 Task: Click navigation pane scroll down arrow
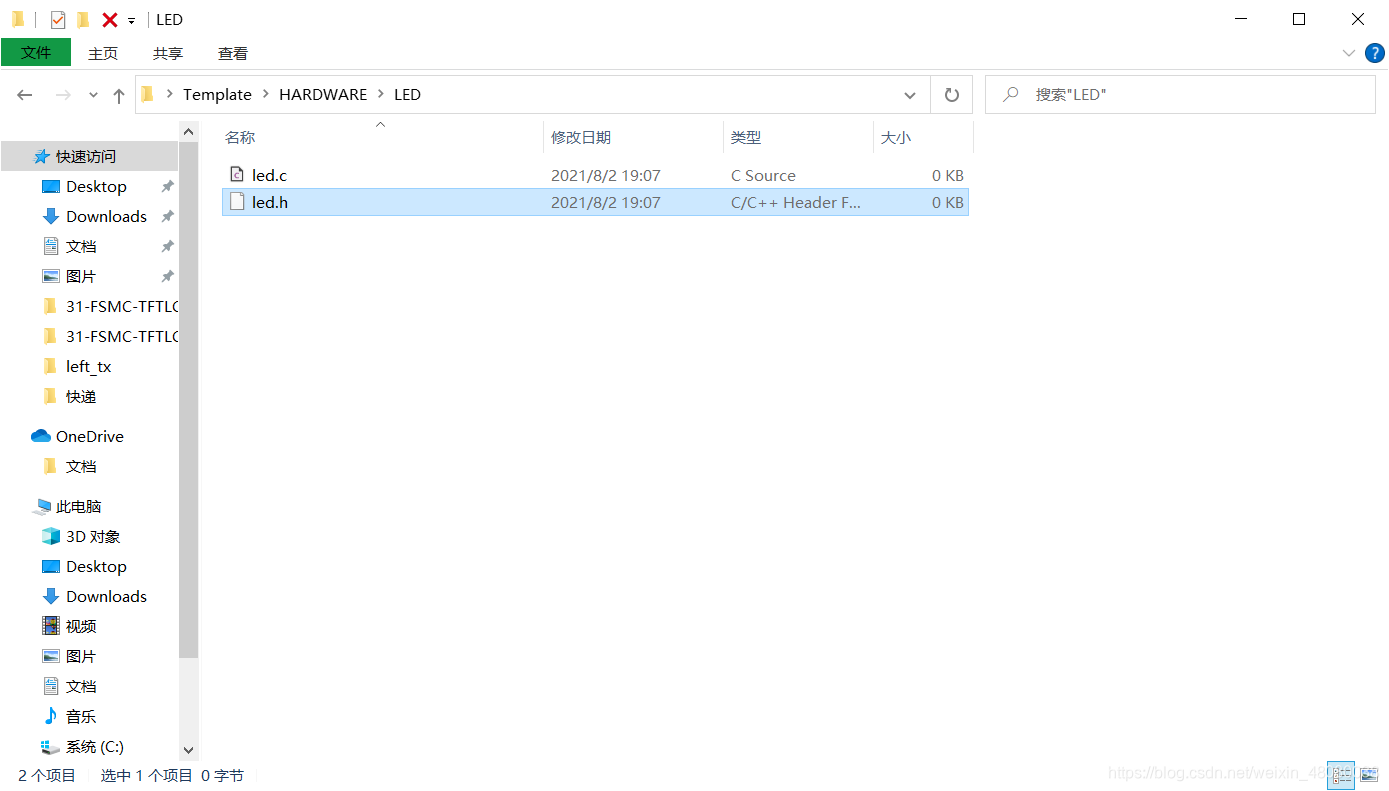point(189,750)
